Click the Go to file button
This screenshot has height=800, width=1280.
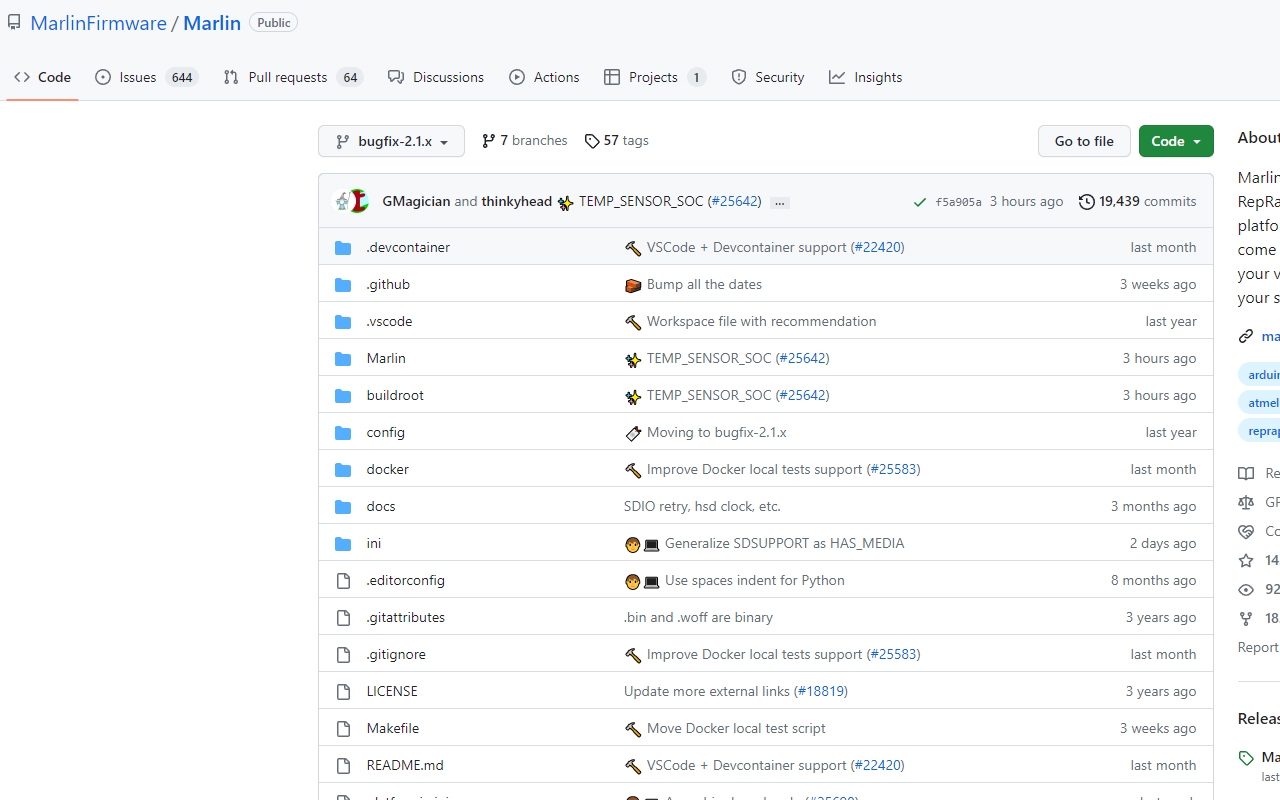pyautogui.click(x=1084, y=141)
